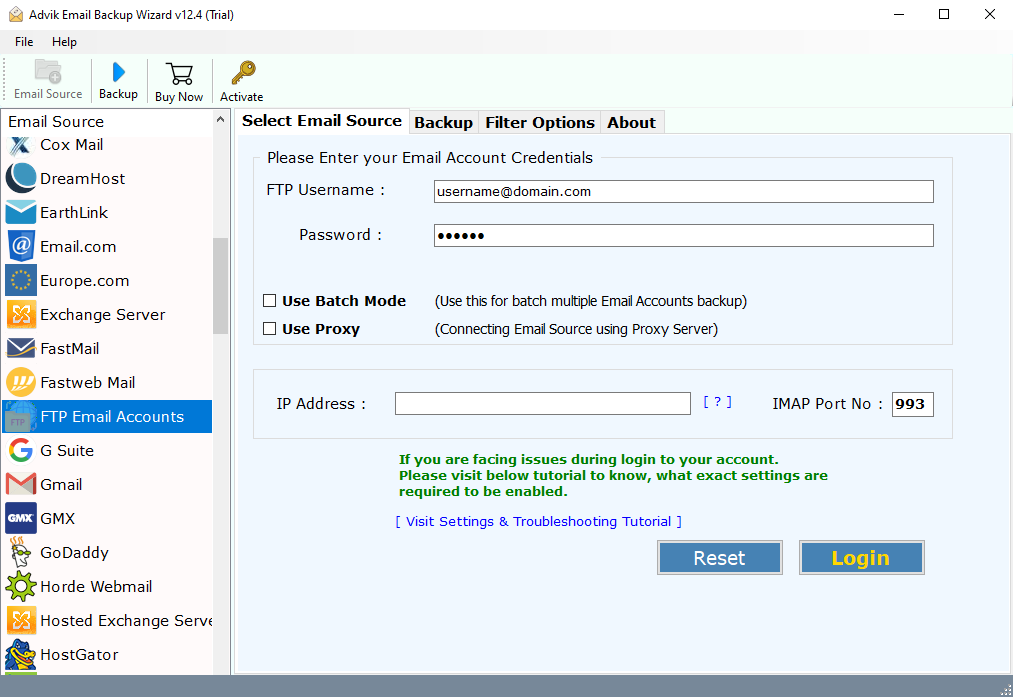Maximize the Advik Email Backup Wizard window

[944, 14]
